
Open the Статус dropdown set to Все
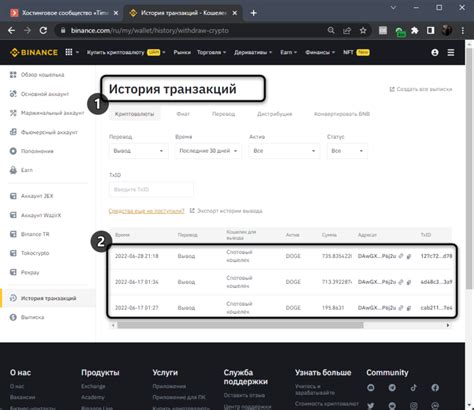coord(347,151)
